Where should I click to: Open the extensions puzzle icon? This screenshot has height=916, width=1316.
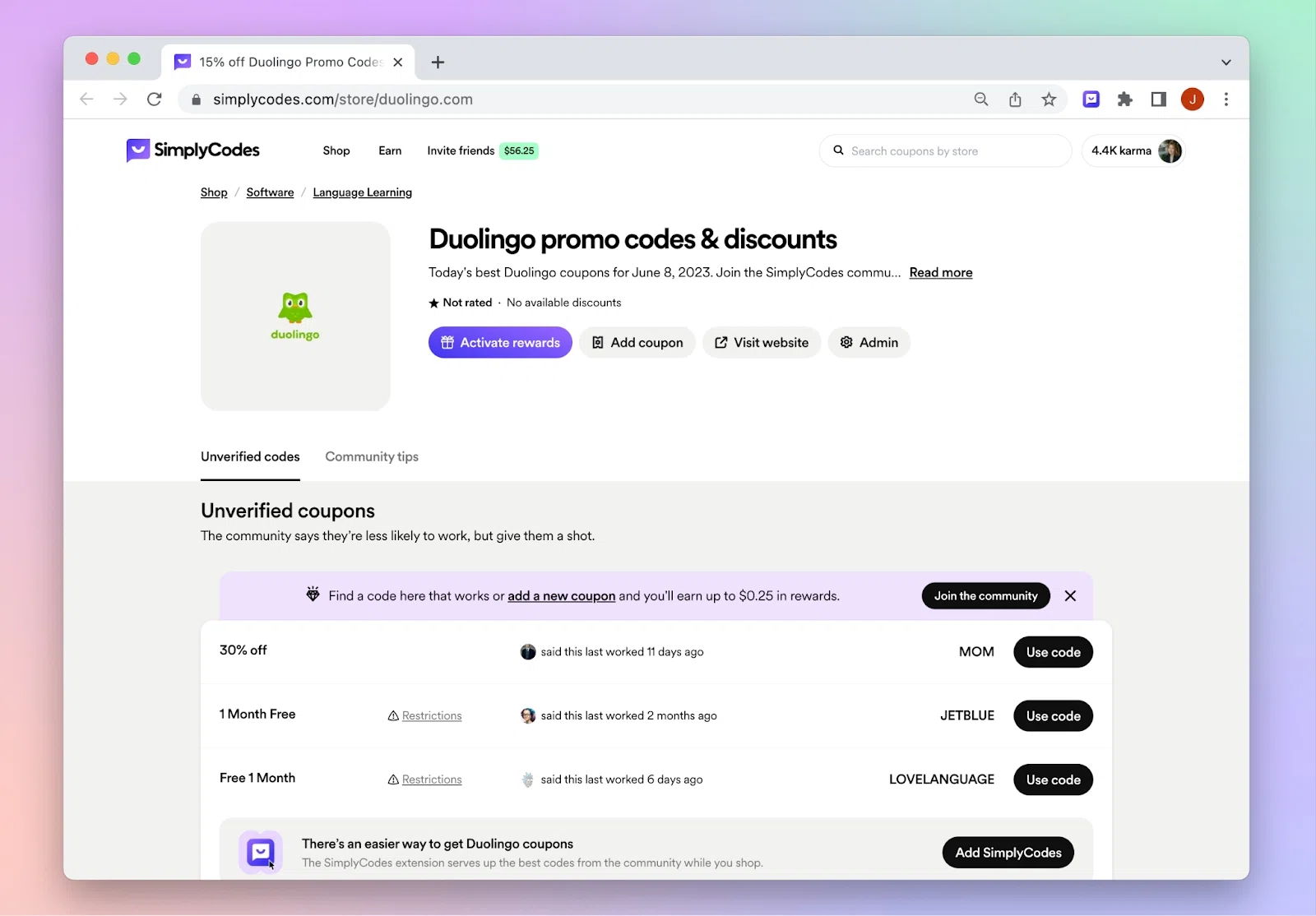(x=1125, y=99)
